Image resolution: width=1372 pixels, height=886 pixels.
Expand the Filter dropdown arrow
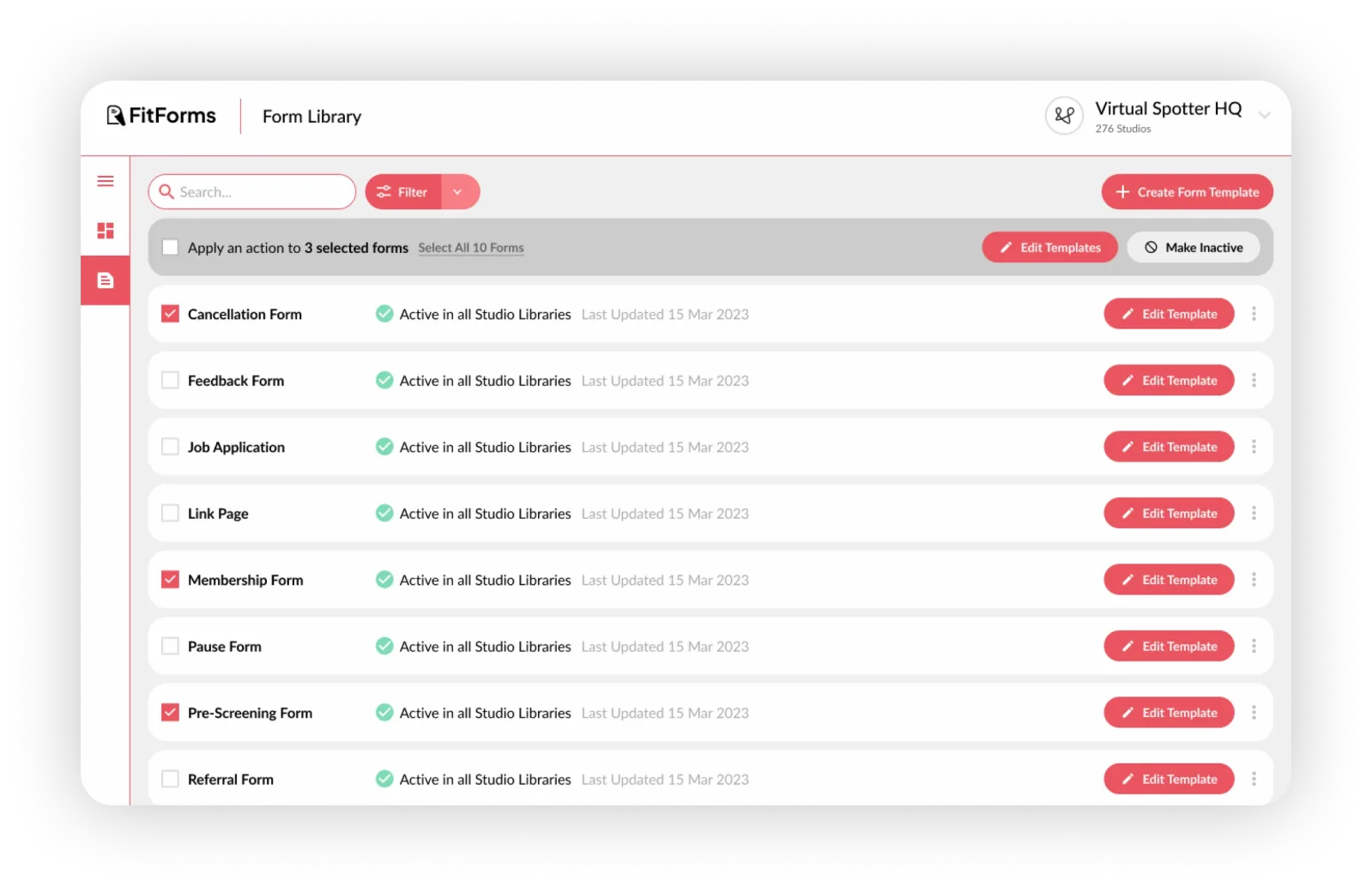[458, 192]
